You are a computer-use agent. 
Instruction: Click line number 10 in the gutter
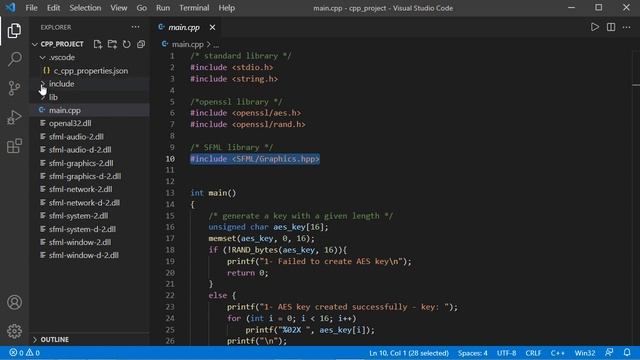coord(170,159)
